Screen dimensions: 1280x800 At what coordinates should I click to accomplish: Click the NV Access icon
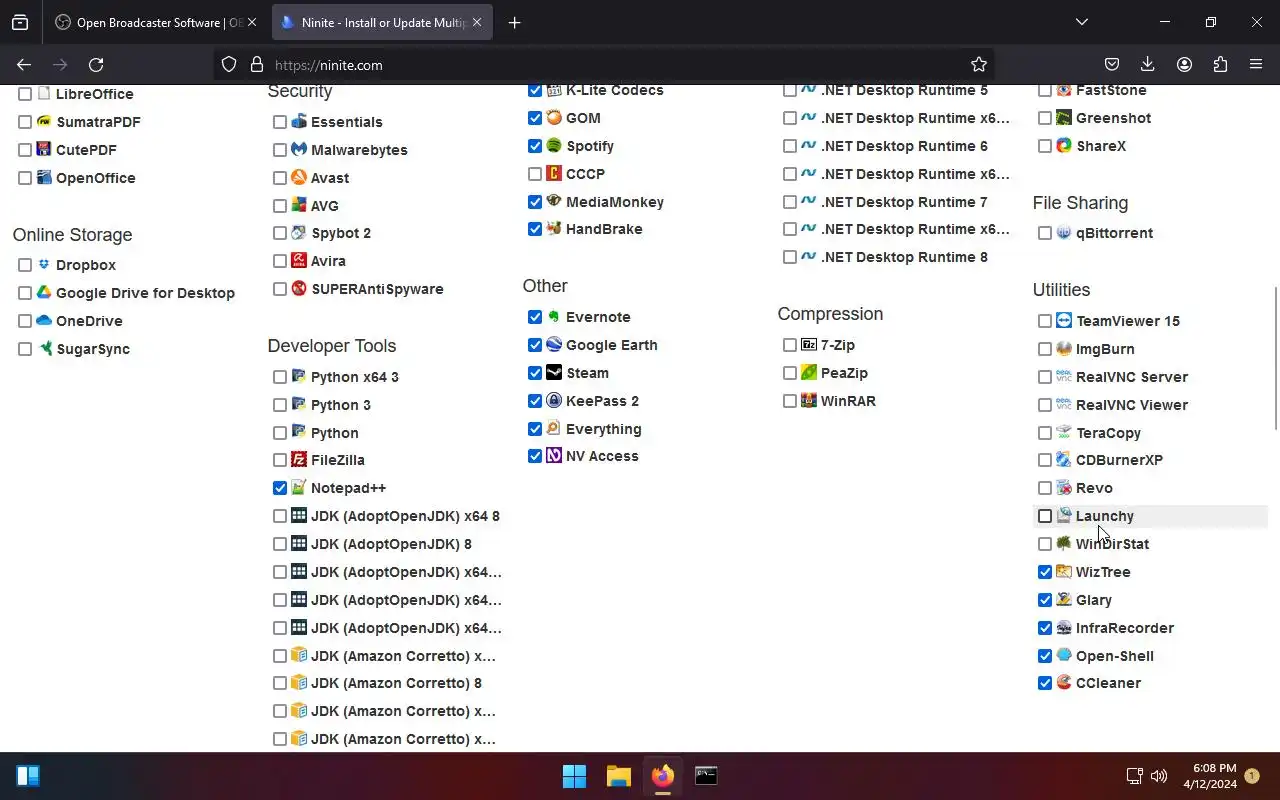(x=553, y=455)
